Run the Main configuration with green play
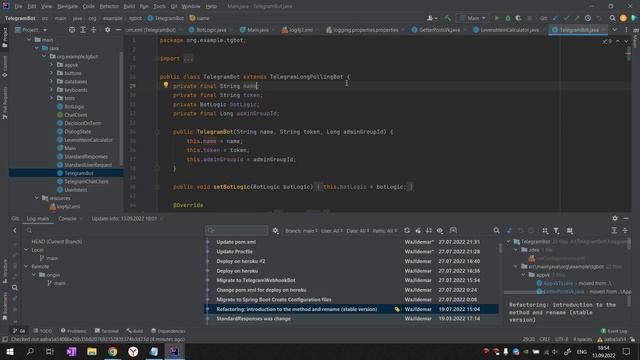Image resolution: width=640 pixels, height=360 pixels. [x=497, y=18]
